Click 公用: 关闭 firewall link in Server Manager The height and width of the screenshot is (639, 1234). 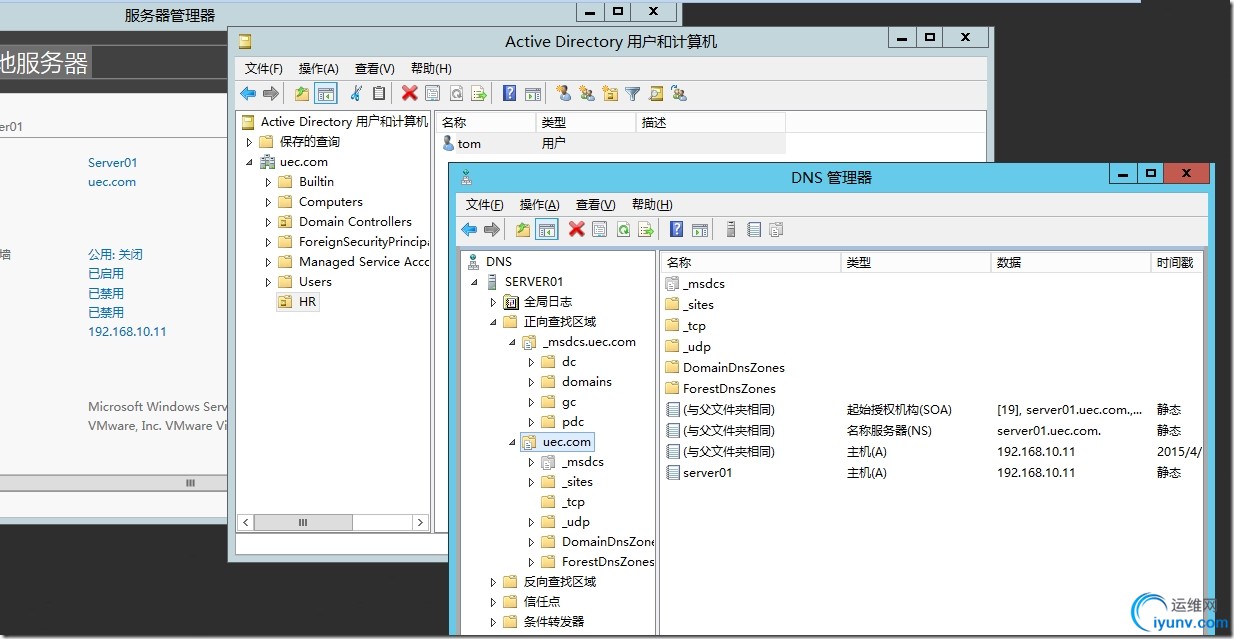(115, 255)
